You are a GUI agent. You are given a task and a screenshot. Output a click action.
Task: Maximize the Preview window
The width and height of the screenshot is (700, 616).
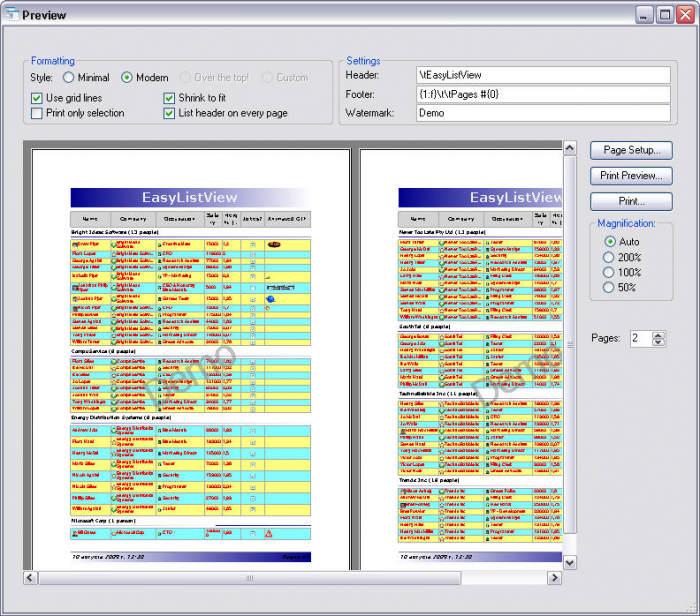point(665,15)
